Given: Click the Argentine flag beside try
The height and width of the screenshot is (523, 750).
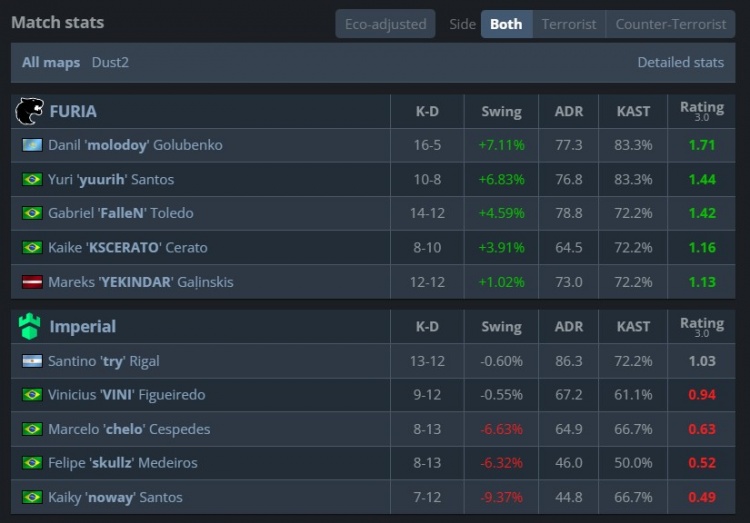Looking at the screenshot, I should tap(32, 361).
